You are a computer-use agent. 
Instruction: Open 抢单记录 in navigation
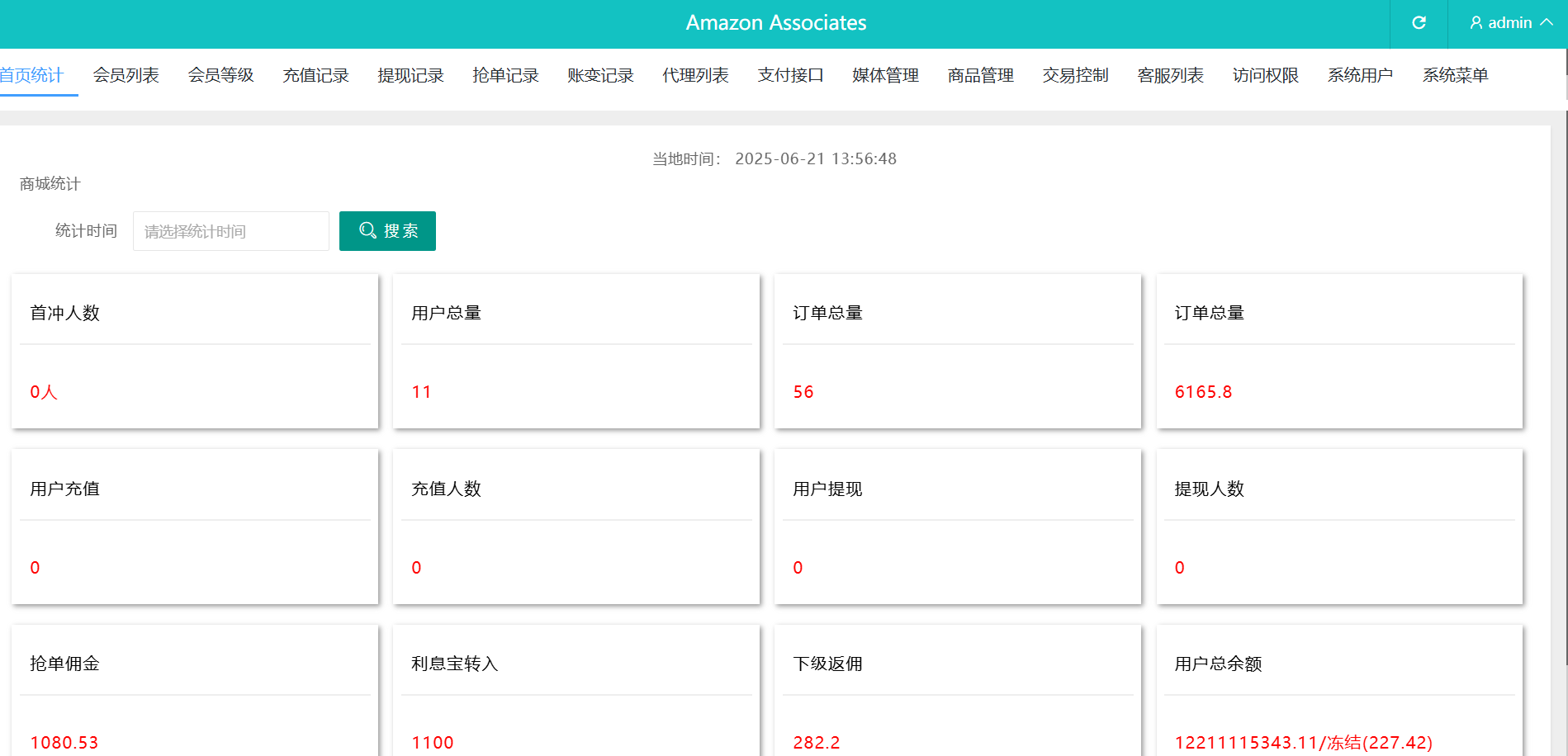coord(505,75)
